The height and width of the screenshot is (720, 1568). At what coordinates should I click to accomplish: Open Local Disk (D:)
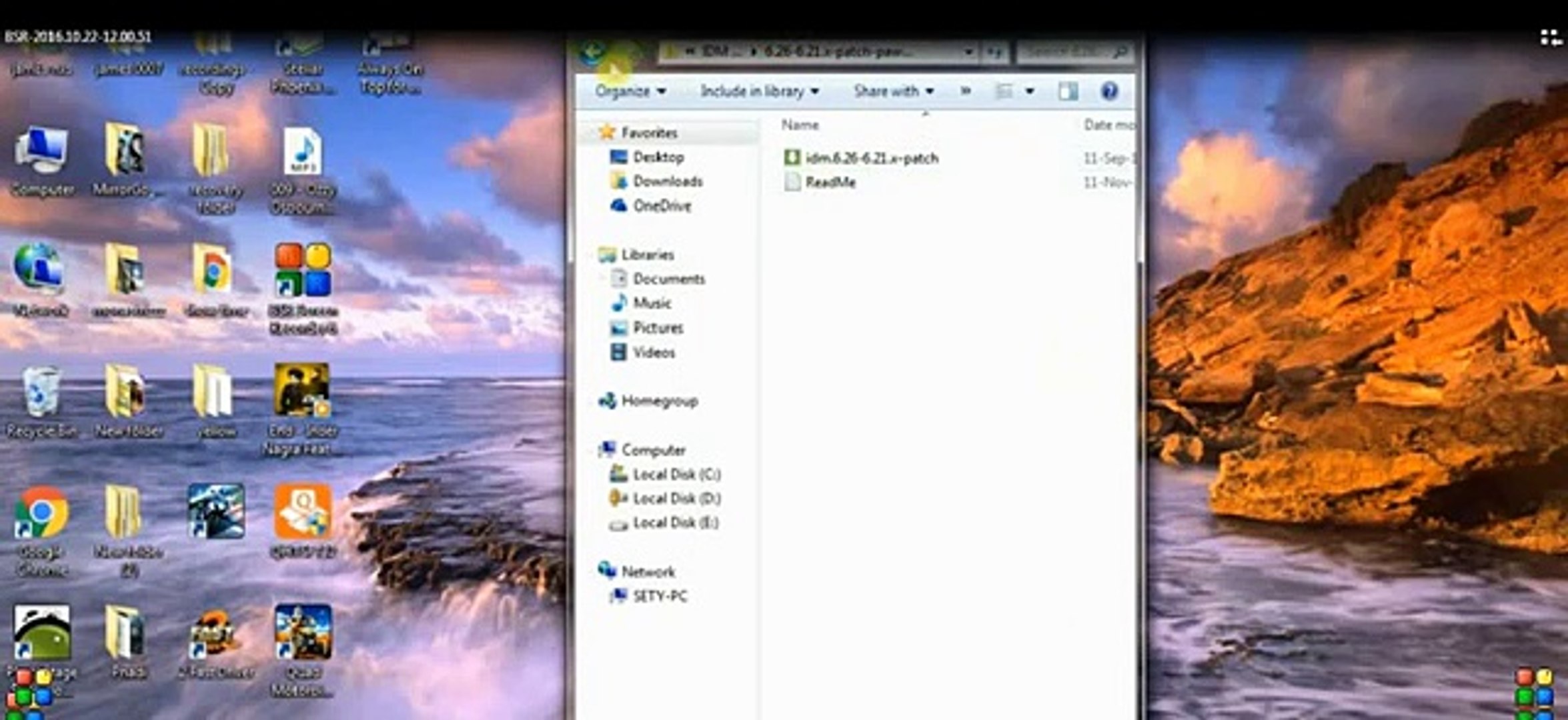point(665,498)
